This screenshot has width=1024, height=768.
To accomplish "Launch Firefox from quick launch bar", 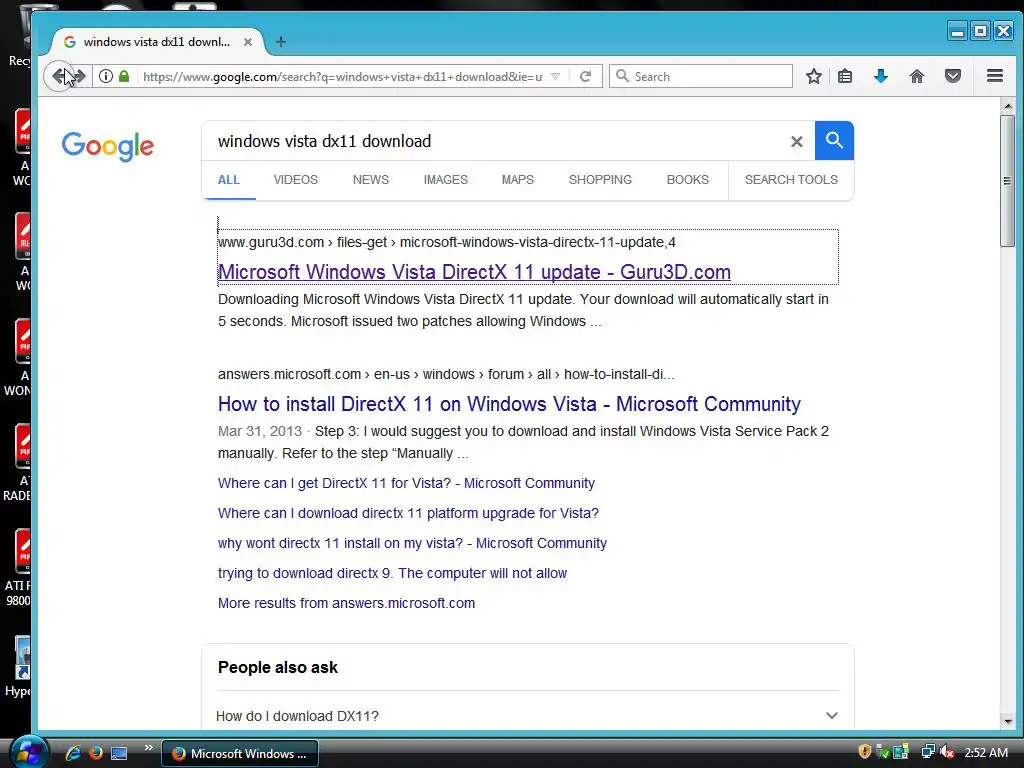I will point(96,753).
